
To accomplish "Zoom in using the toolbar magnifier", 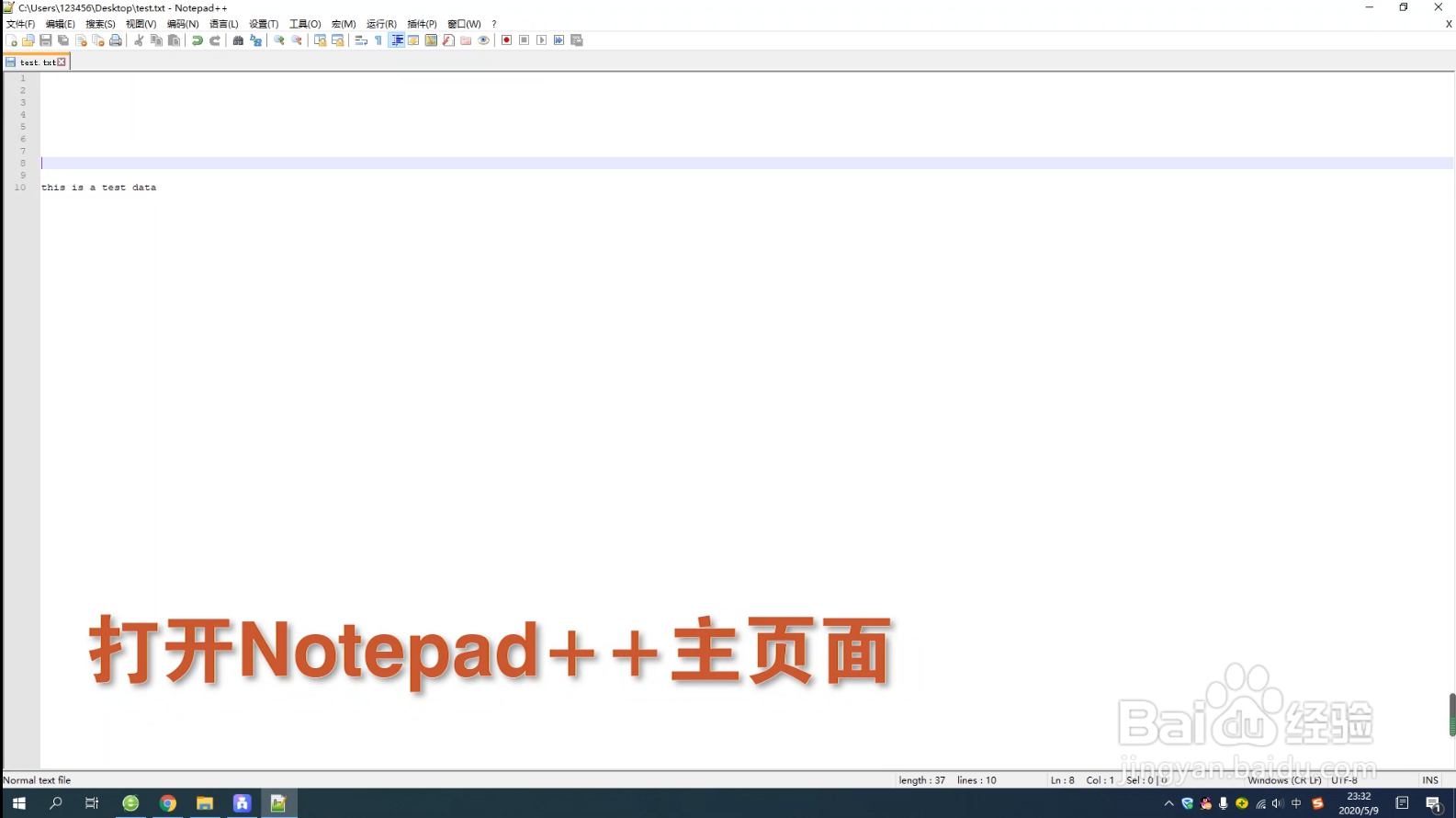I will [279, 40].
